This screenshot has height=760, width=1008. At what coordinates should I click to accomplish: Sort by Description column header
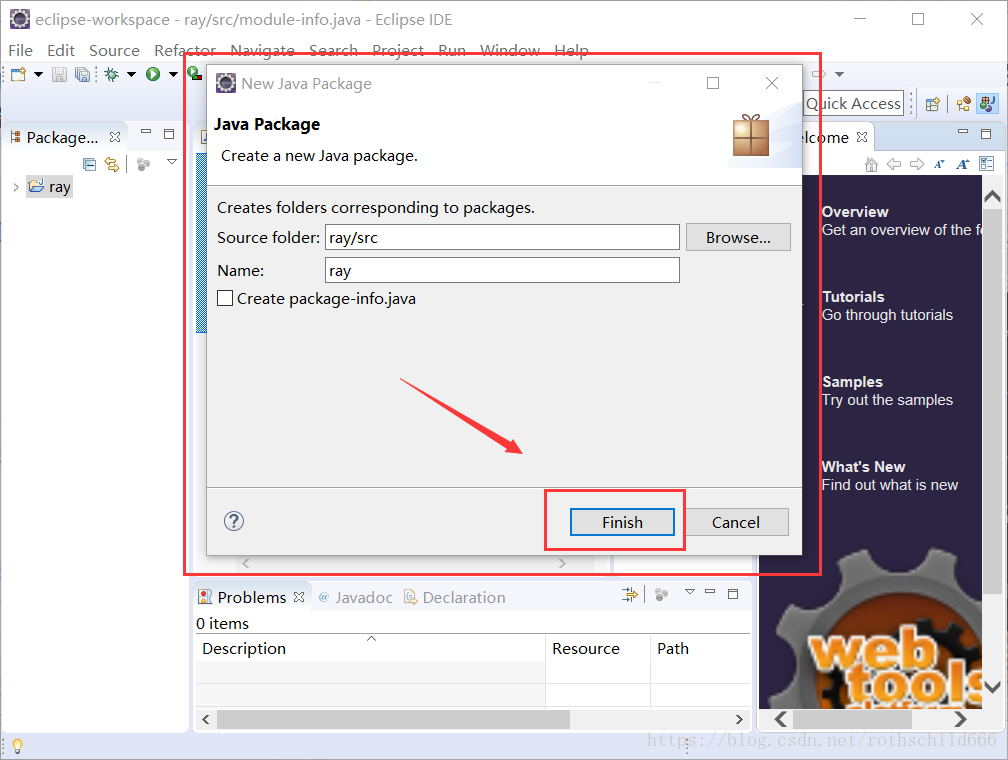[x=370, y=648]
